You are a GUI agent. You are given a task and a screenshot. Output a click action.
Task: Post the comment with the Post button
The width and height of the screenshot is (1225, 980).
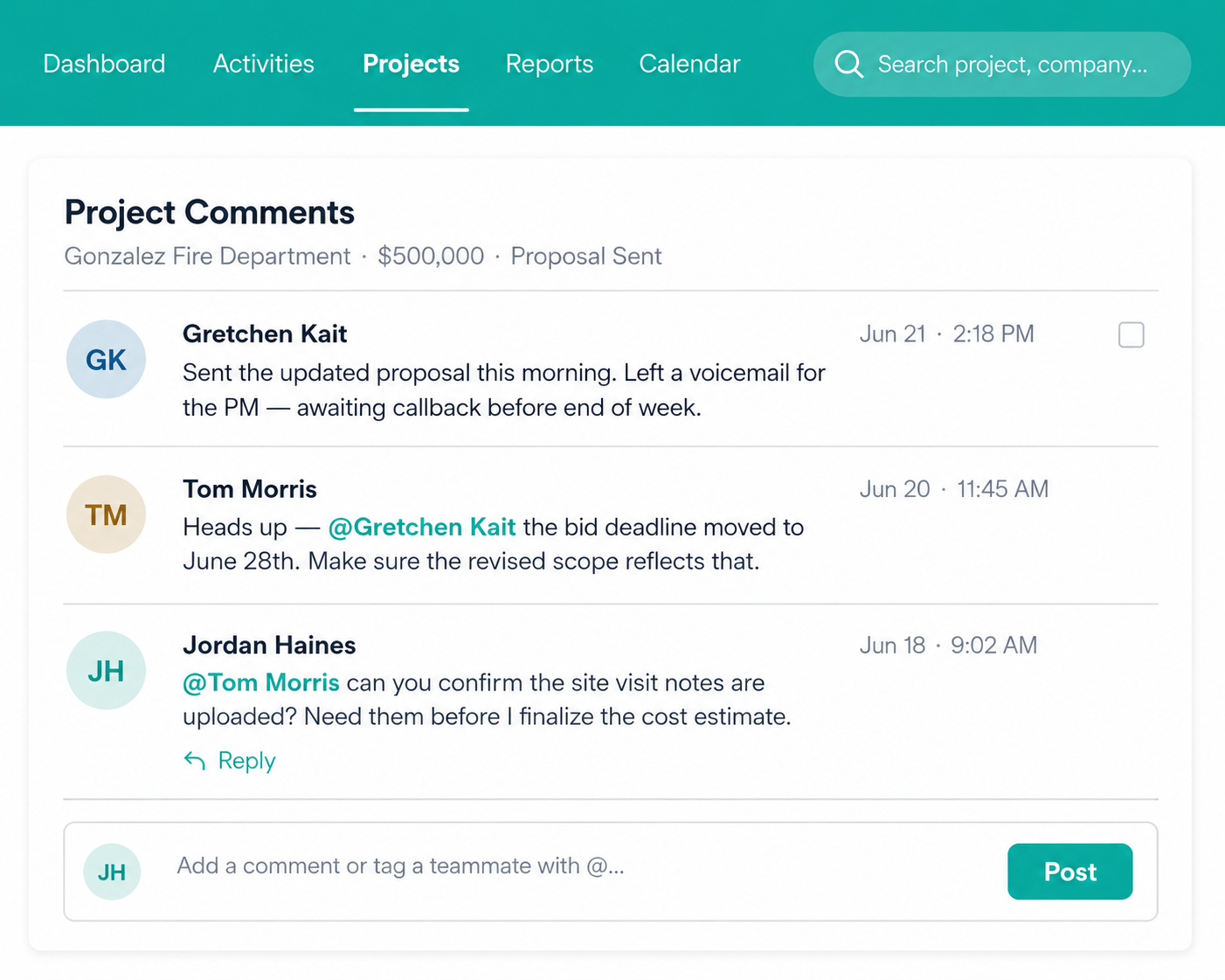coord(1070,872)
